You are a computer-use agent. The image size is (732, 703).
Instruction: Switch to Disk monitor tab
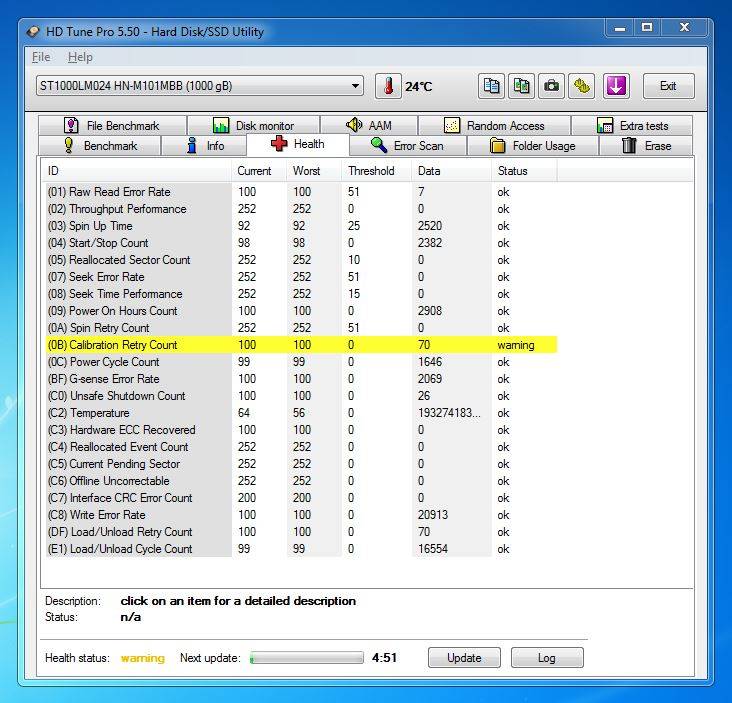click(x=253, y=126)
